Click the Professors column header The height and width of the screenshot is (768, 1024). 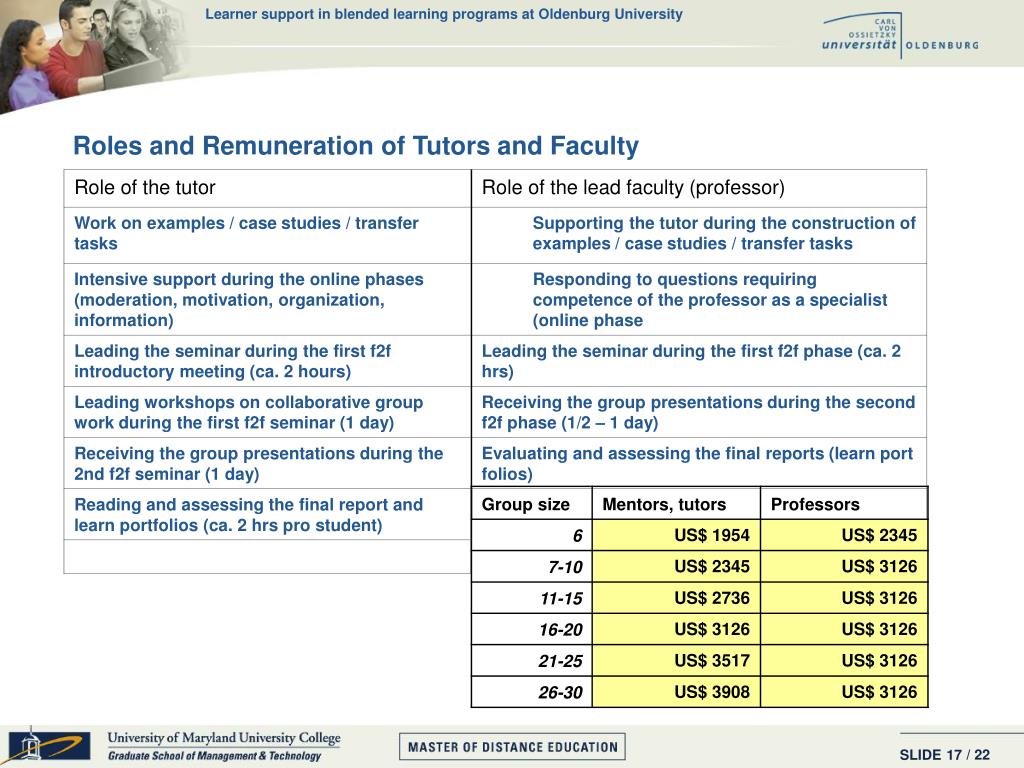click(844, 504)
